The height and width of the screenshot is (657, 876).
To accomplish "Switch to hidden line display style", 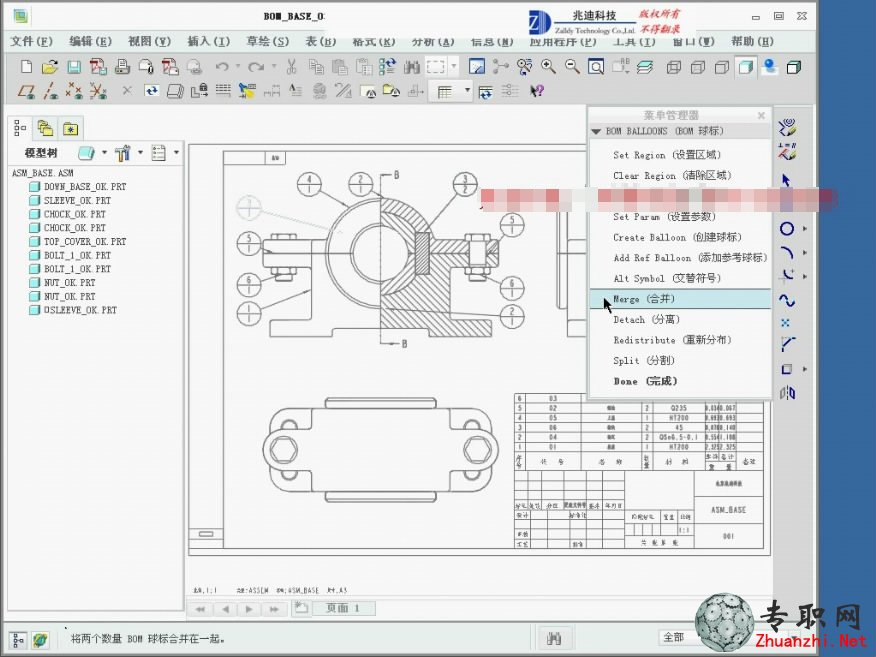I will 698,67.
